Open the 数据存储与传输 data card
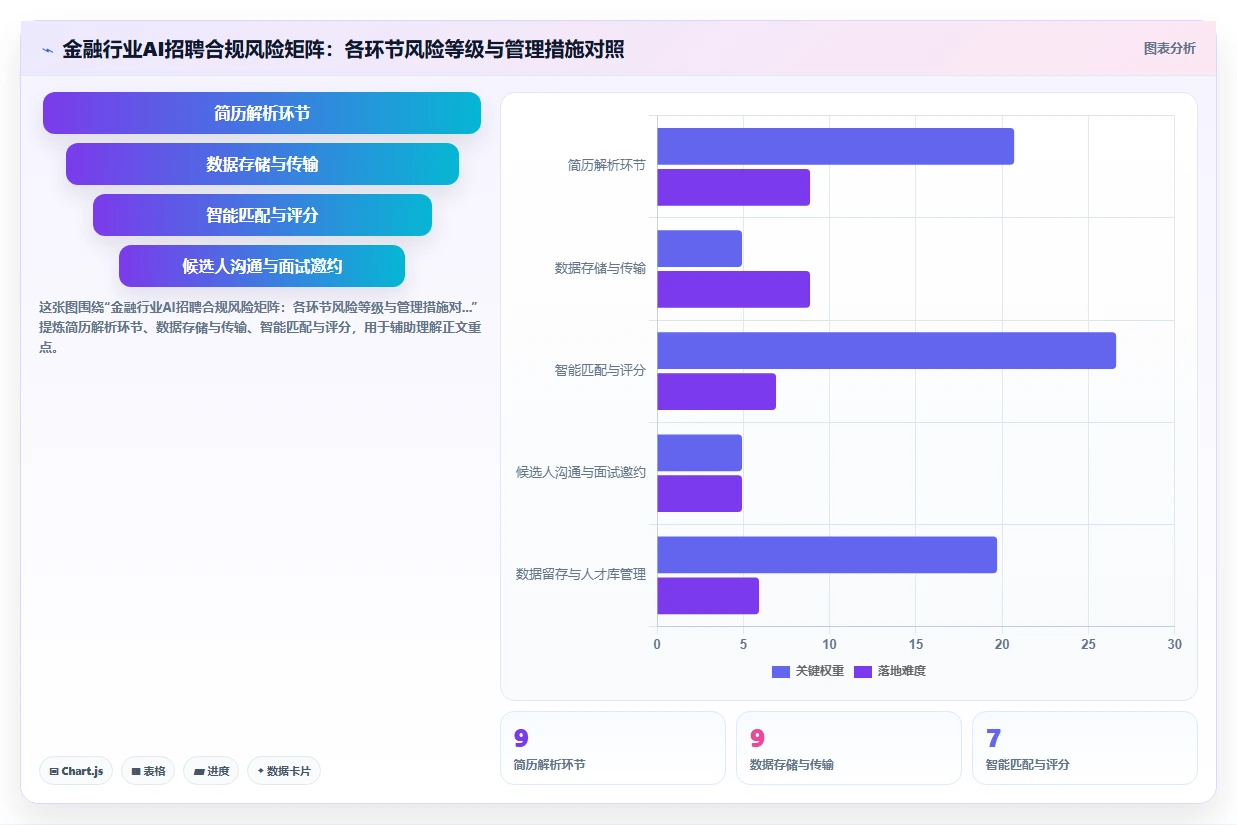This screenshot has width=1237, height=825. coord(849,748)
